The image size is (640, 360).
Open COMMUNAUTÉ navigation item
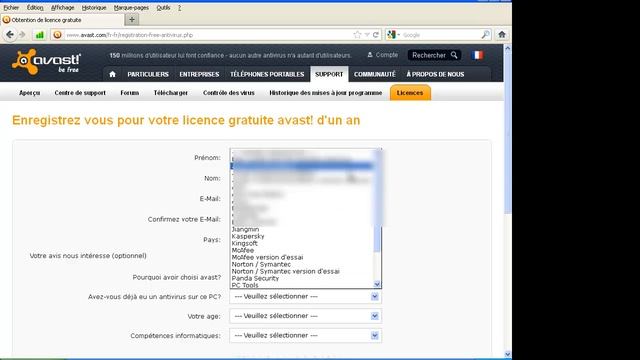click(x=375, y=74)
